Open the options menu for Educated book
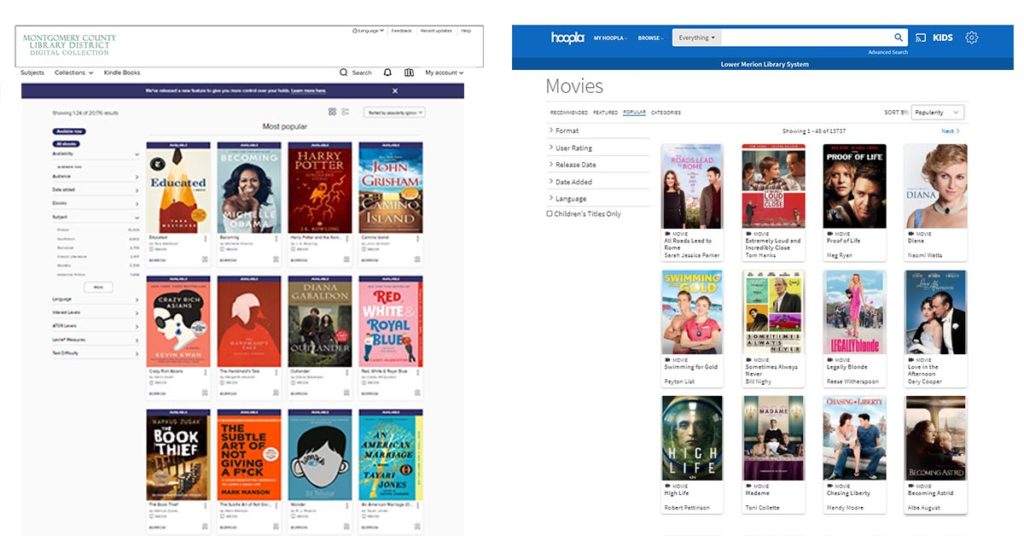Screen dimensions: 1024x536 pos(205,238)
